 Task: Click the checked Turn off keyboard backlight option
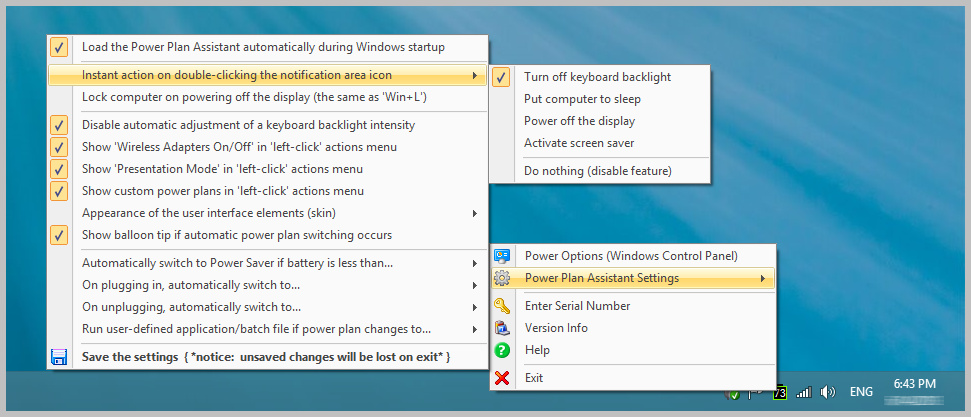(599, 77)
